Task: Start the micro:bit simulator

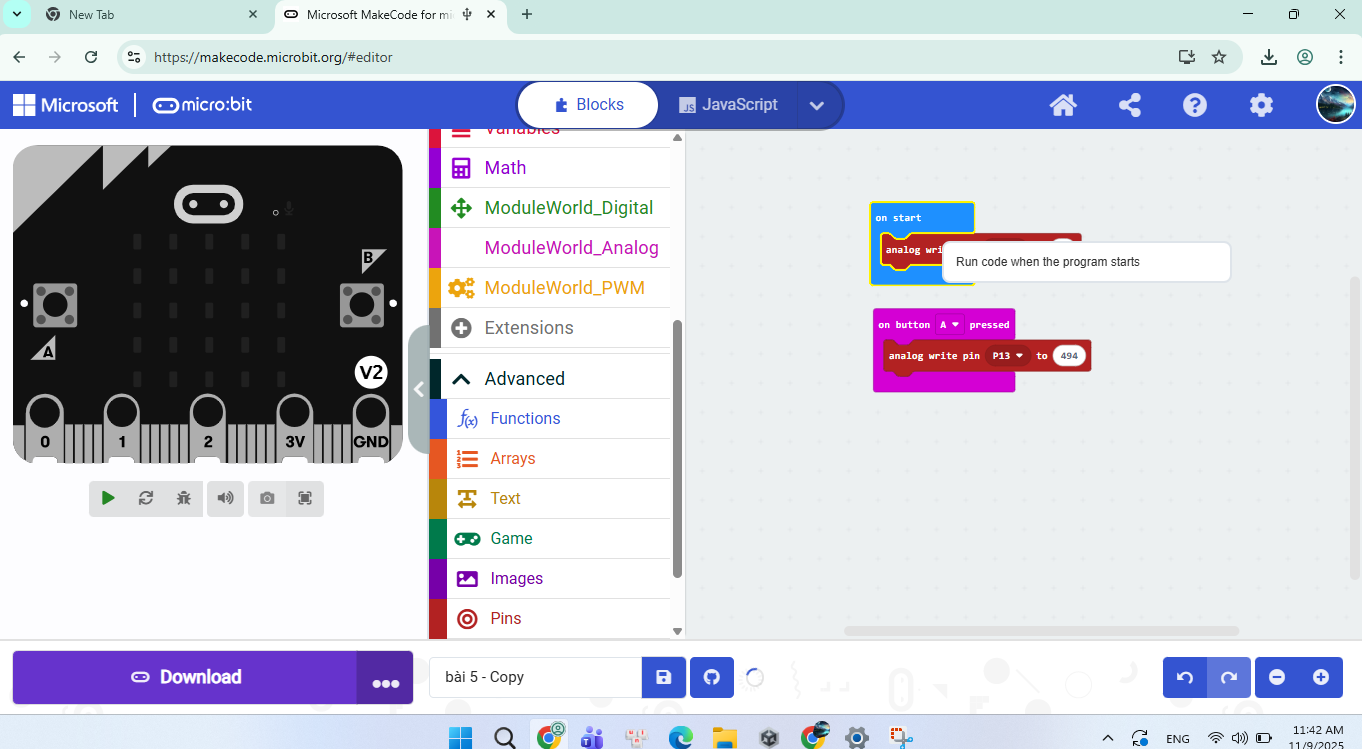Action: 108,498
